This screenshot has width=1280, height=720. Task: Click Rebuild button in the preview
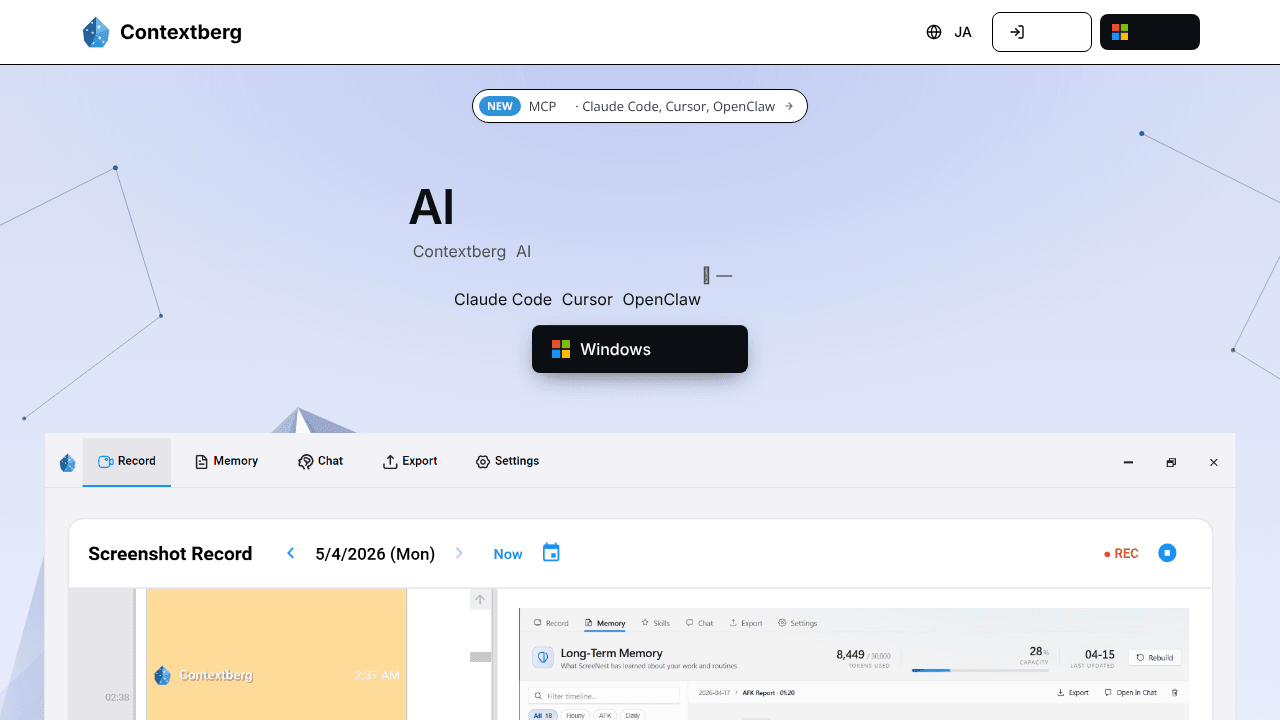coord(1154,657)
